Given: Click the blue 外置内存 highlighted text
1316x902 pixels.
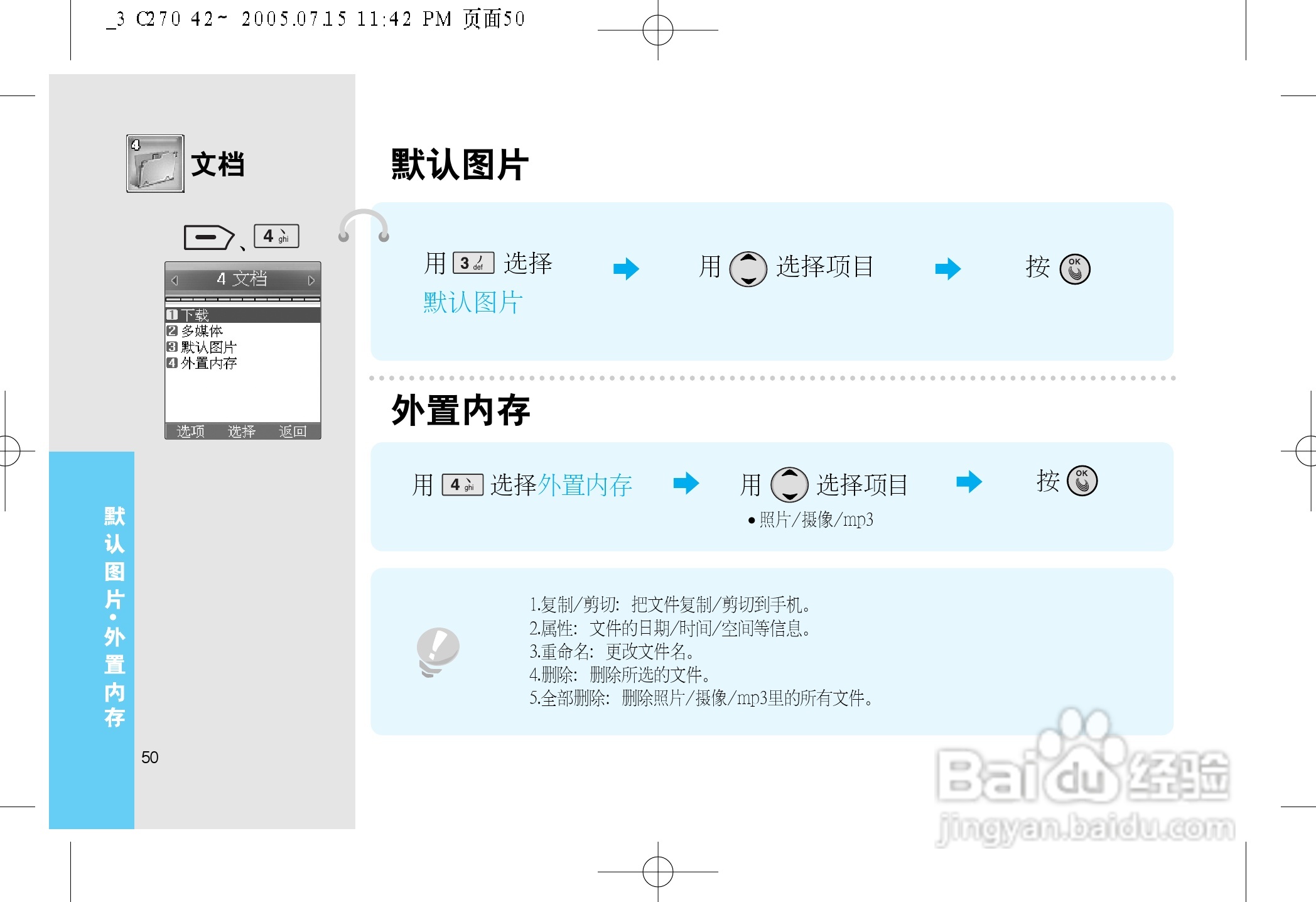Looking at the screenshot, I should (x=585, y=485).
